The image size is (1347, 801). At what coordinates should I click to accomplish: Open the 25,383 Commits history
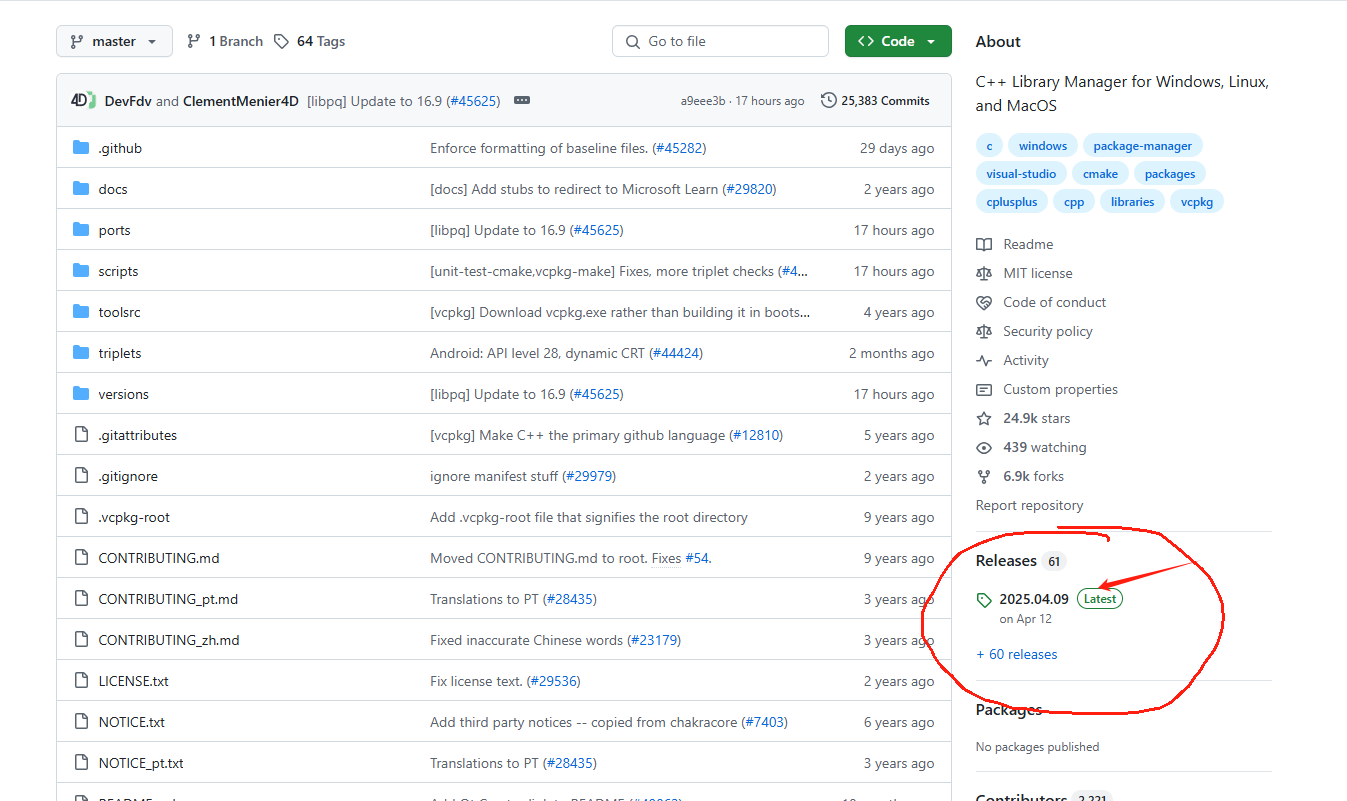(875, 101)
